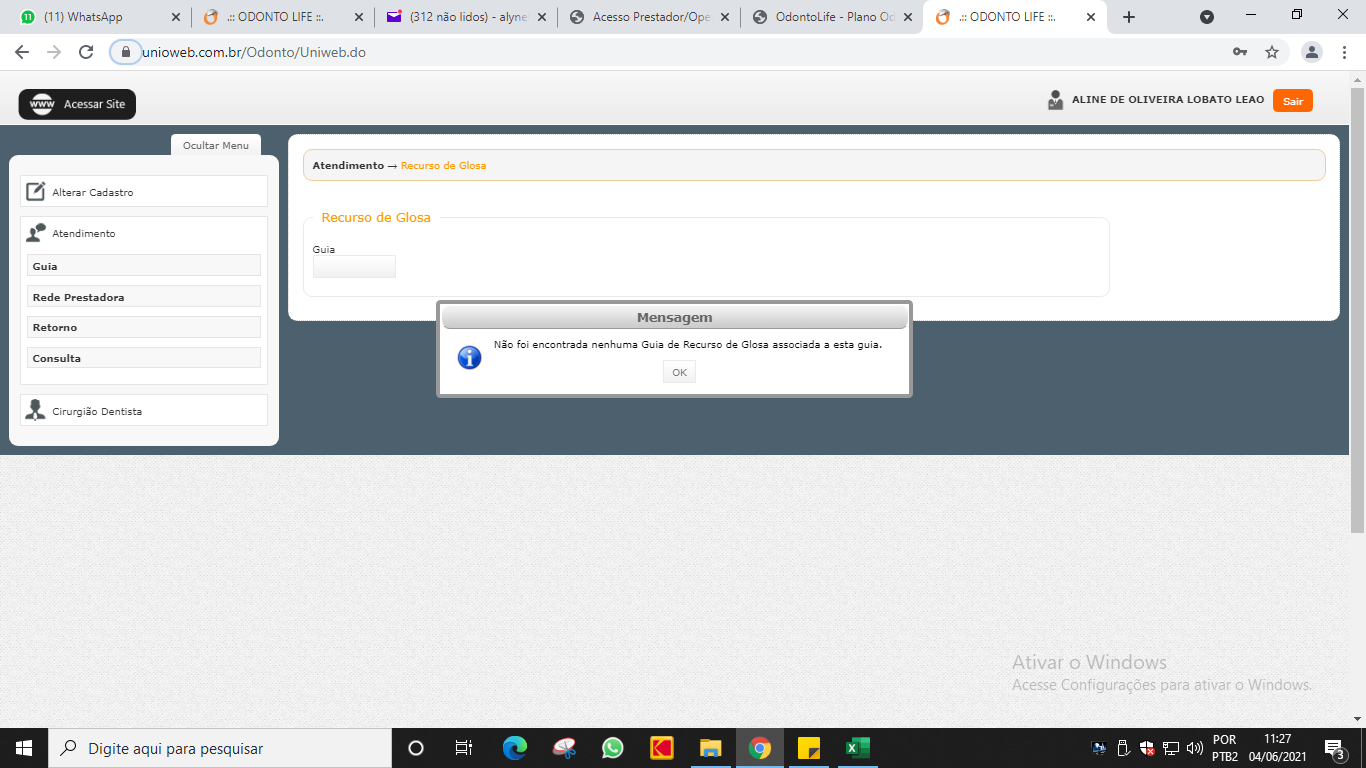Click the safely remove hardware USB icon
The image size is (1366, 768).
[x=1123, y=748]
